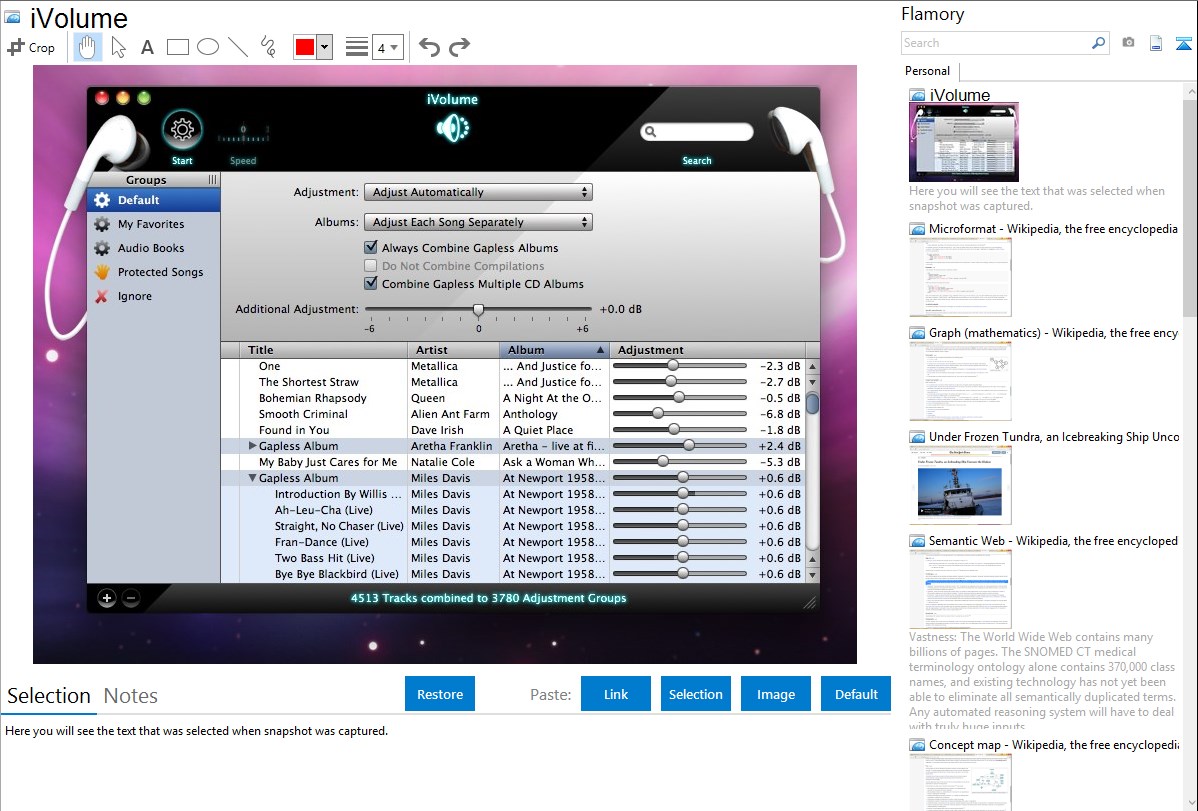1198x811 pixels.
Task: Select the Crop tool
Action: click(x=31, y=47)
